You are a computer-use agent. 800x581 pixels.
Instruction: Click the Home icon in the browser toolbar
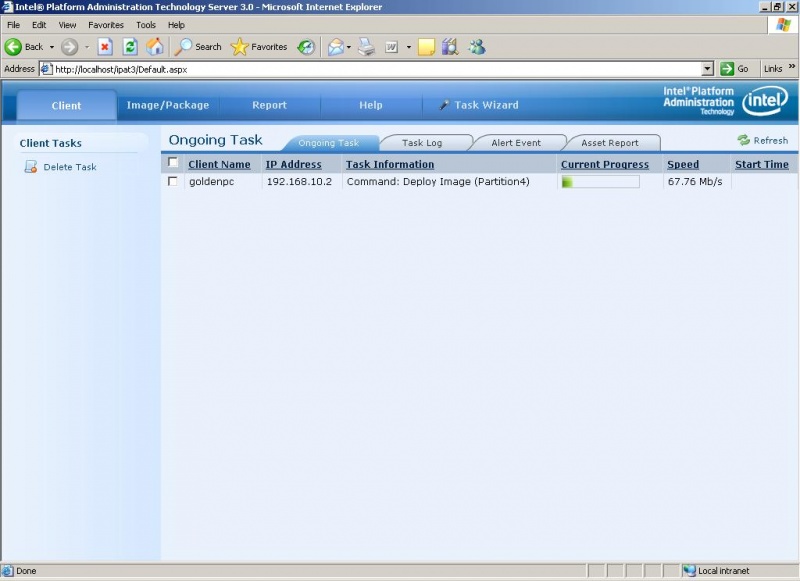[x=155, y=46]
